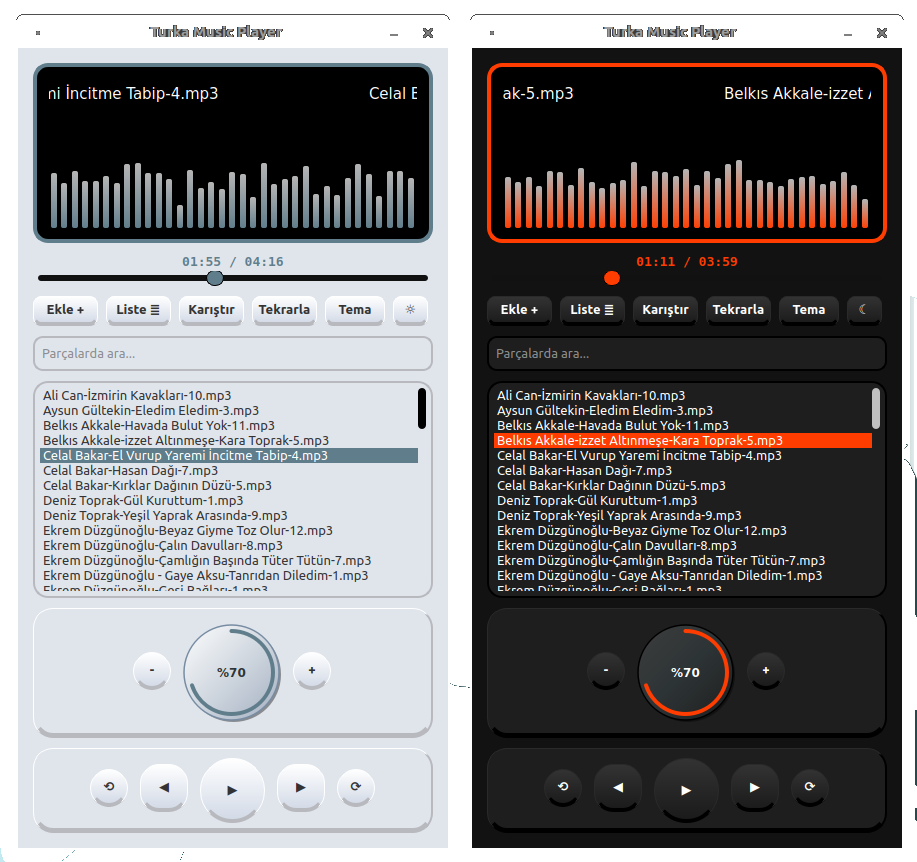Toggle Karıştır shuffle in light player
This screenshot has height=862, width=917.
212,310
